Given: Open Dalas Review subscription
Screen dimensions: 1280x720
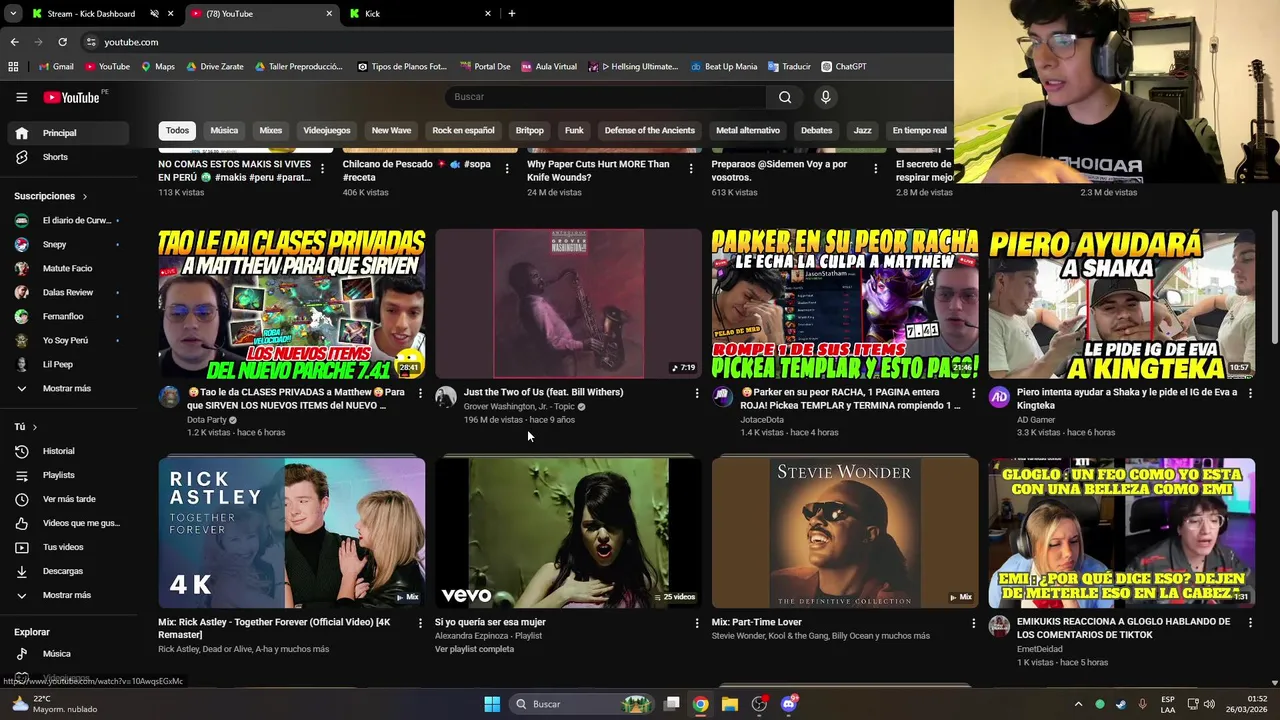Looking at the screenshot, I should (x=68, y=292).
